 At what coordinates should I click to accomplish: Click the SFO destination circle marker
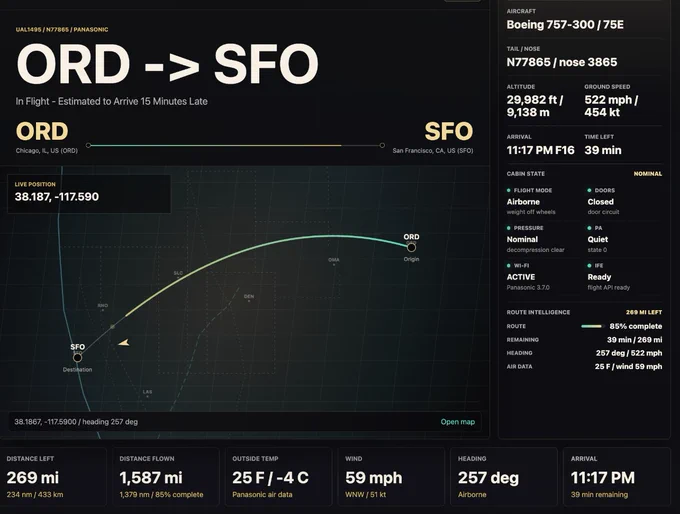(x=77, y=357)
